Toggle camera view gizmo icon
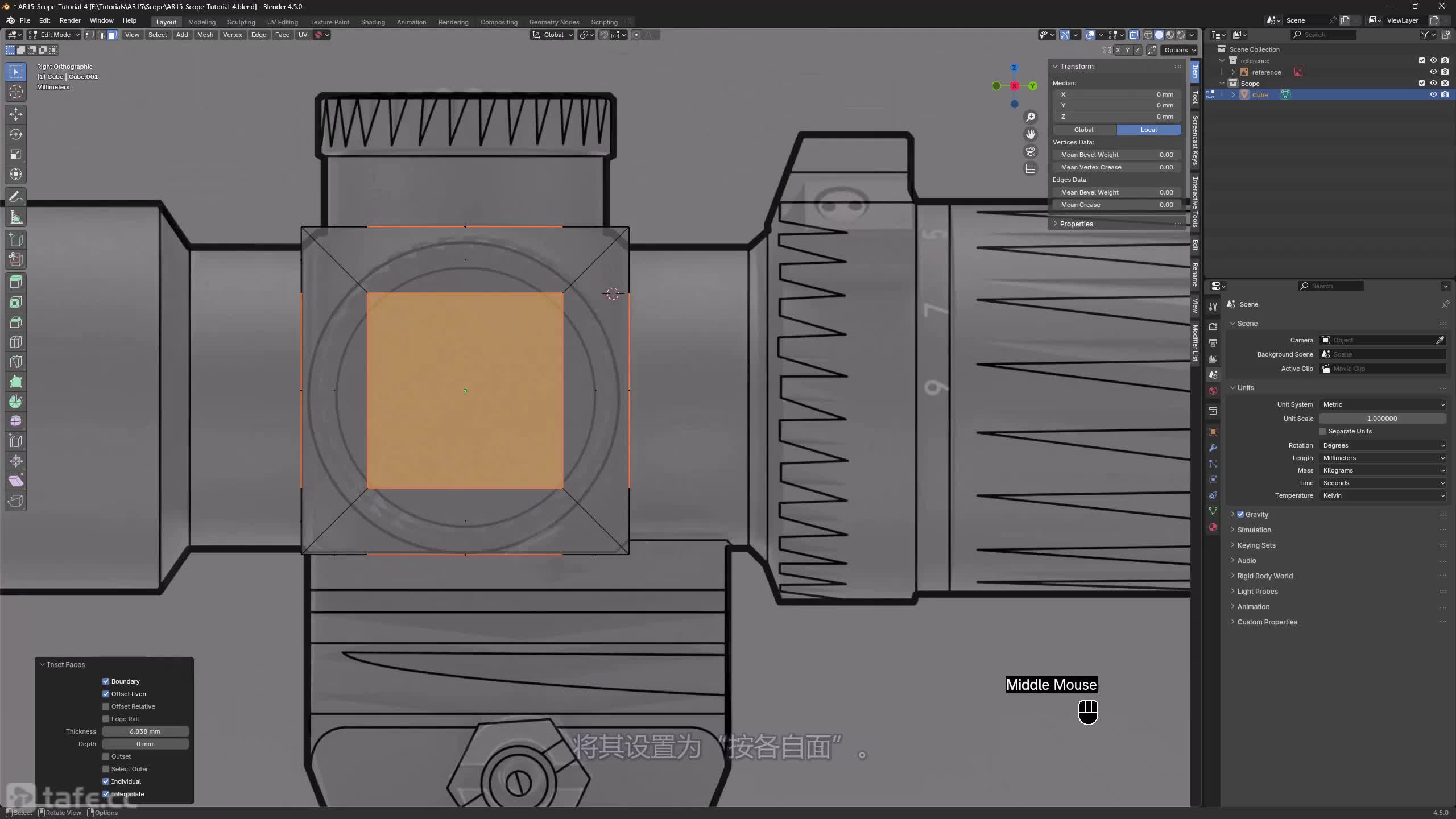Screen dimensions: 1456x819 1031,151
